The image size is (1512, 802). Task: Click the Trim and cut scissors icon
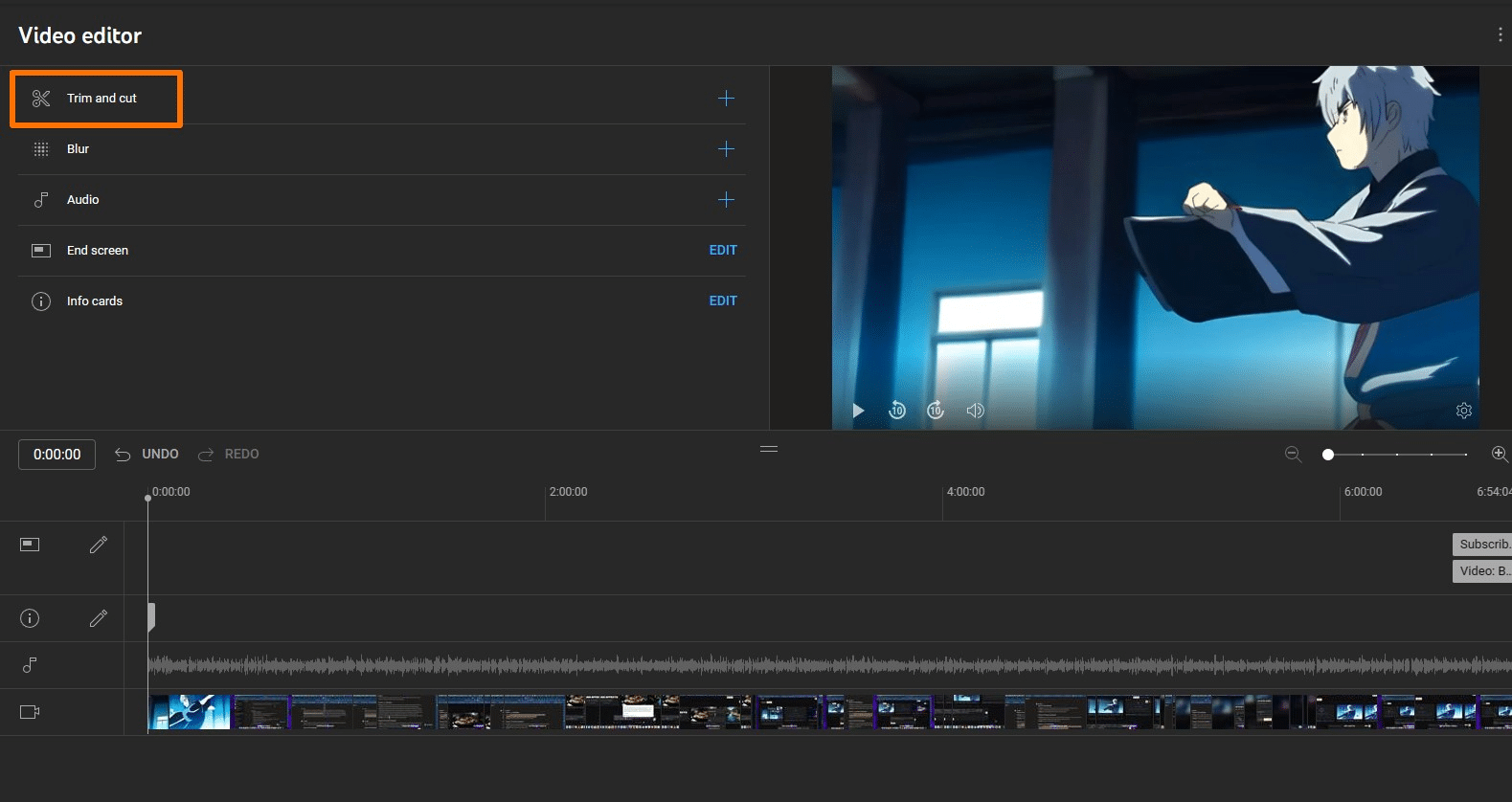(x=41, y=99)
